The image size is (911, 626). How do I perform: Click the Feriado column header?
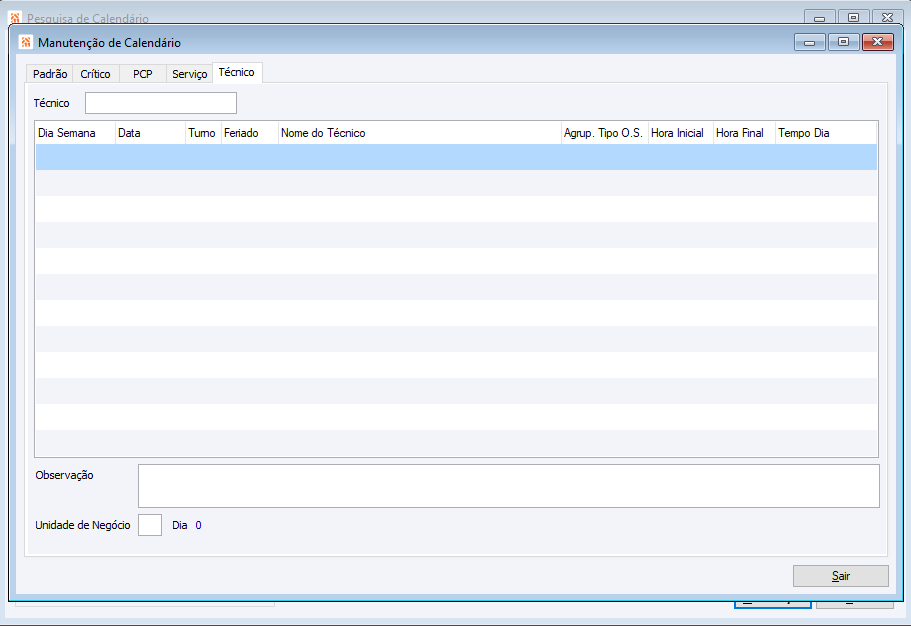(x=250, y=133)
